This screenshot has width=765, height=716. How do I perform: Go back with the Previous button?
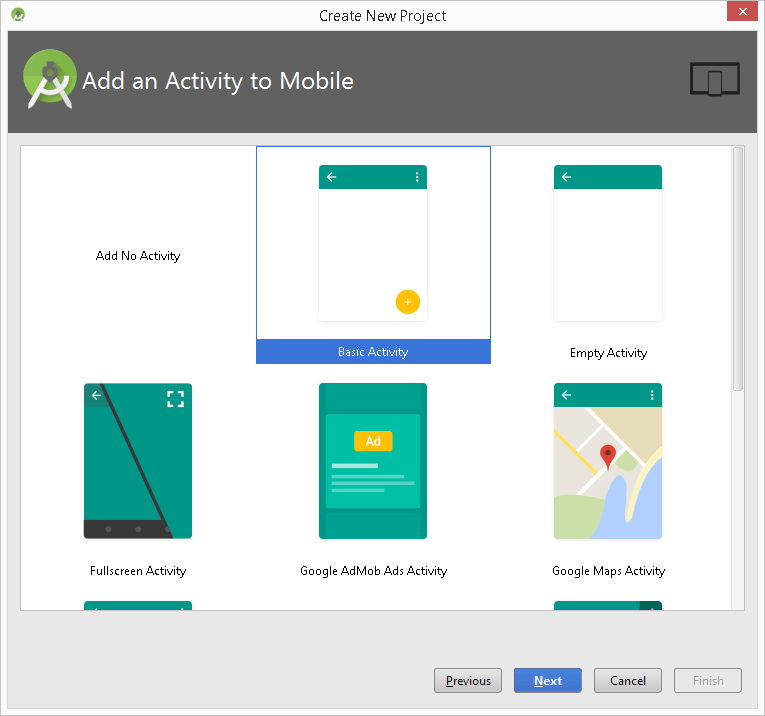(468, 680)
